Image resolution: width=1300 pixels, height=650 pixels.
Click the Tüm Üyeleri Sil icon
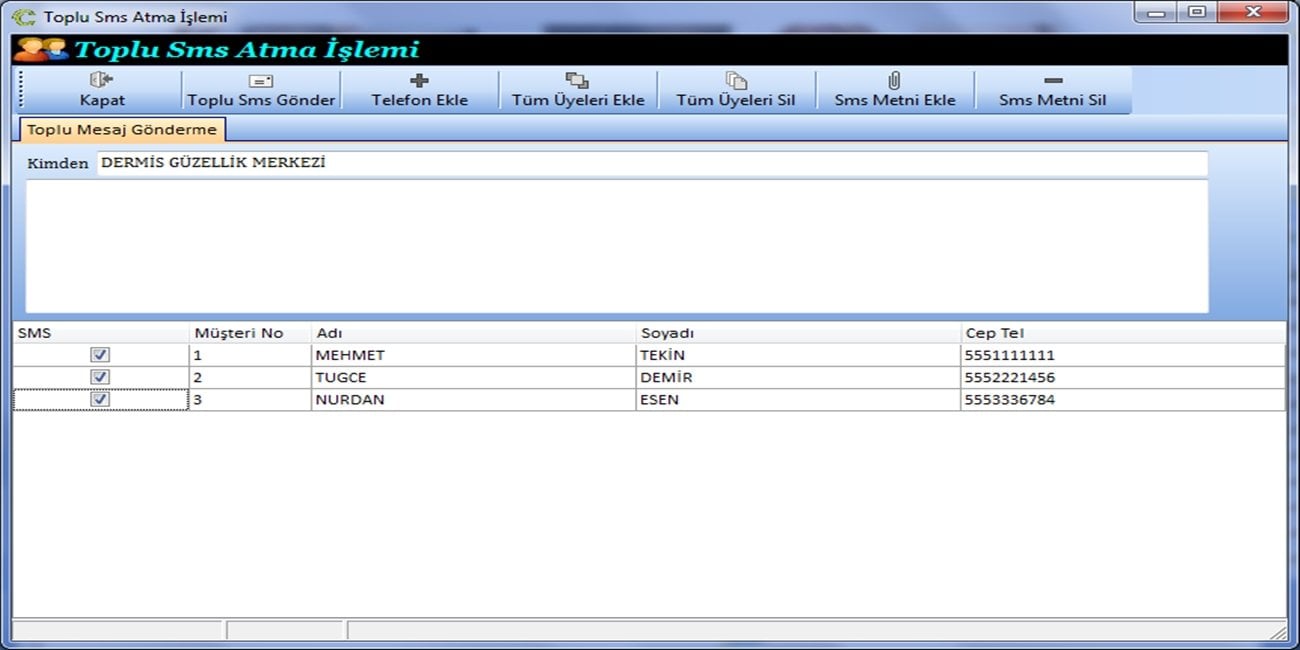pos(736,80)
